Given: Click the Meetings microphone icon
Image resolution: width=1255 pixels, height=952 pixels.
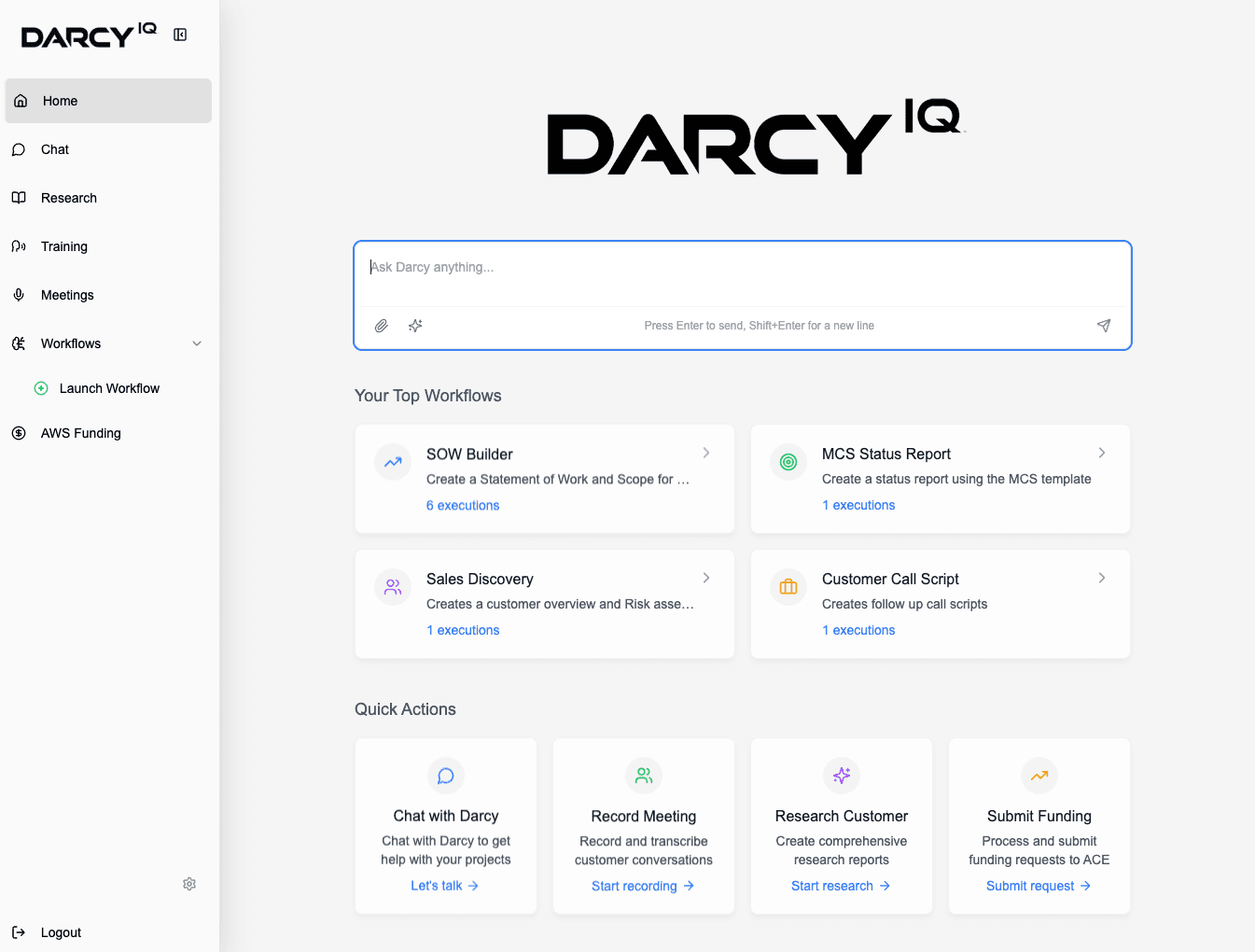Looking at the screenshot, I should [19, 295].
